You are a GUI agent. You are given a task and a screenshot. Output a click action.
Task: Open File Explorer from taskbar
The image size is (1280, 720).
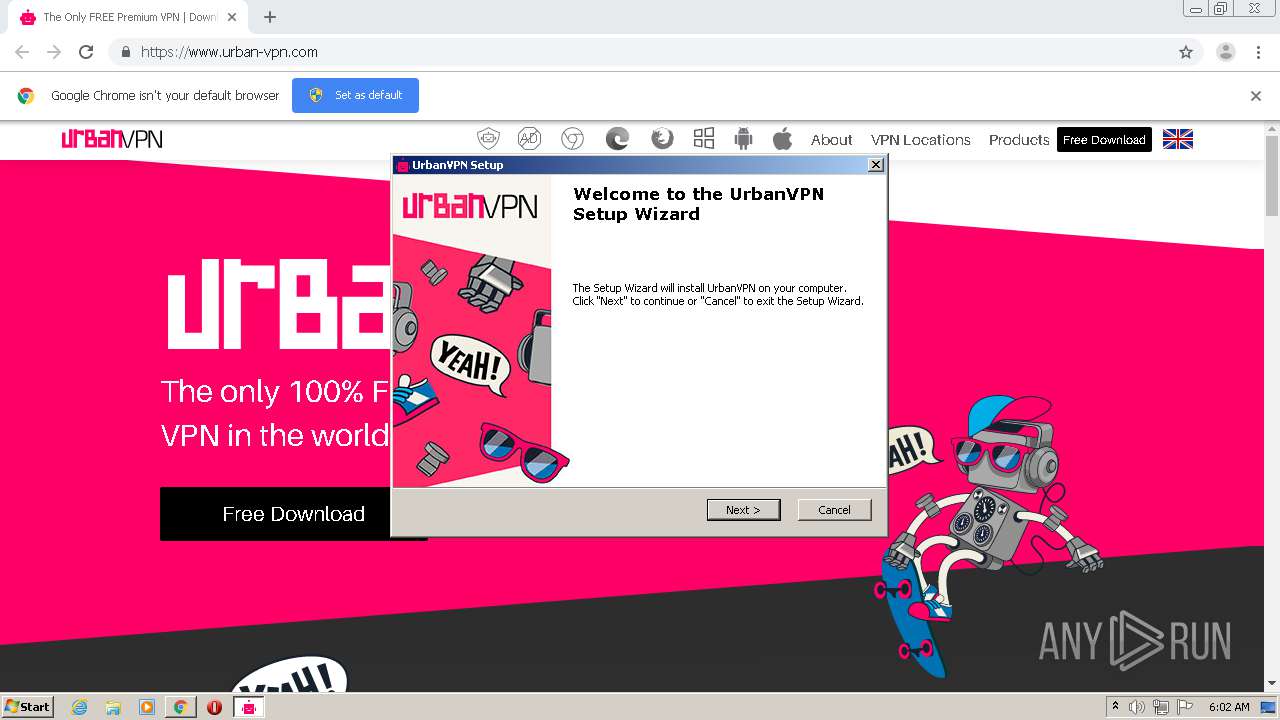pyautogui.click(x=113, y=707)
